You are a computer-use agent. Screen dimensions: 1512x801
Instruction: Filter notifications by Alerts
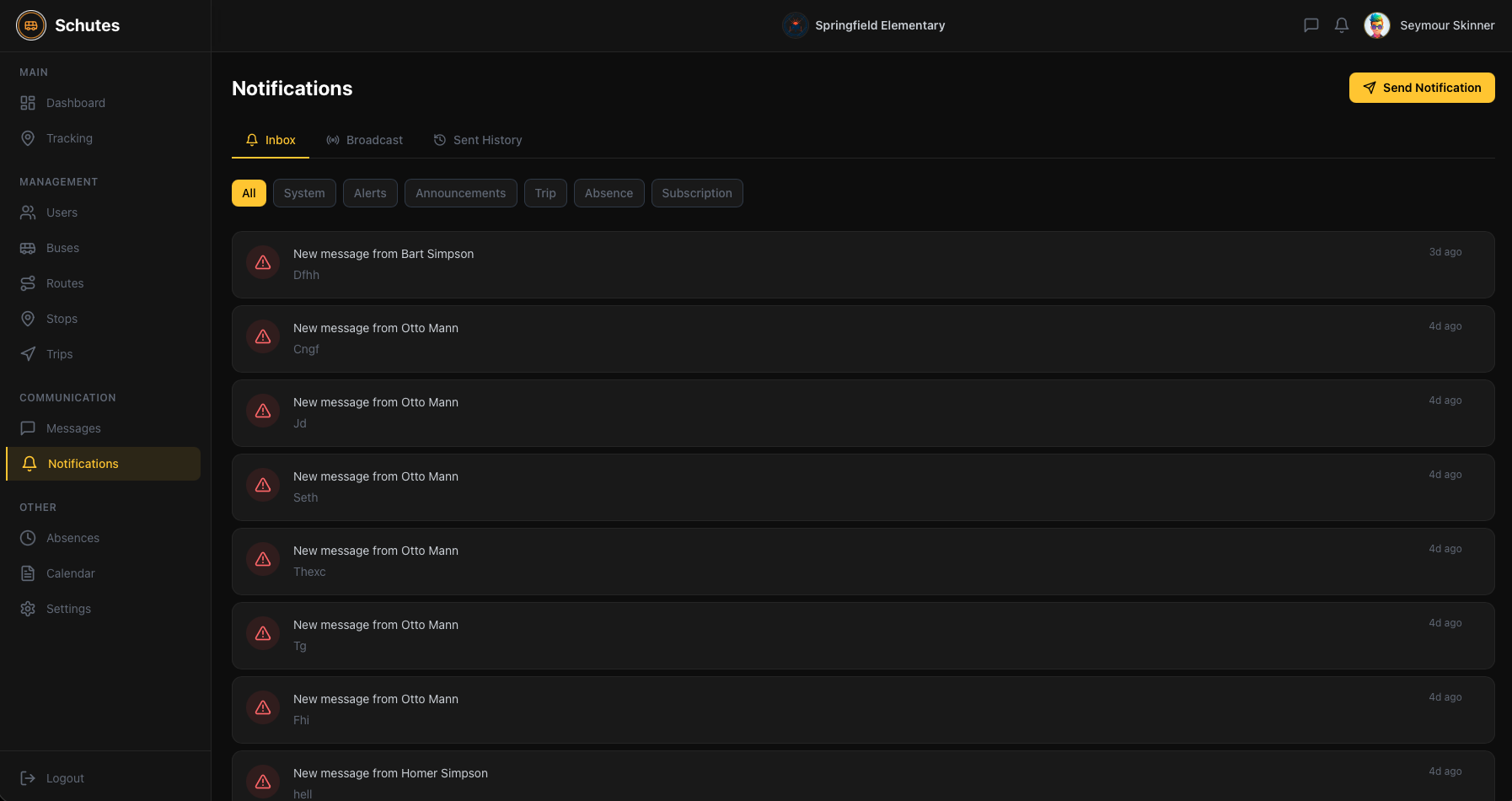[x=370, y=193]
